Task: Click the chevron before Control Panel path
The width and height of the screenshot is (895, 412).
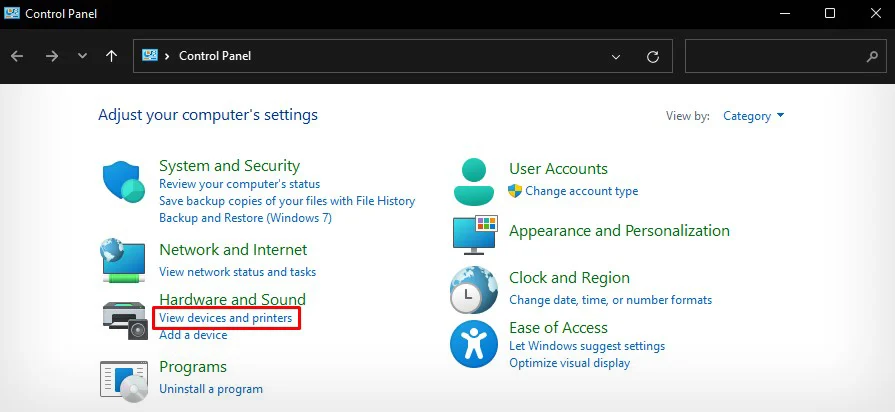Action: (167, 56)
